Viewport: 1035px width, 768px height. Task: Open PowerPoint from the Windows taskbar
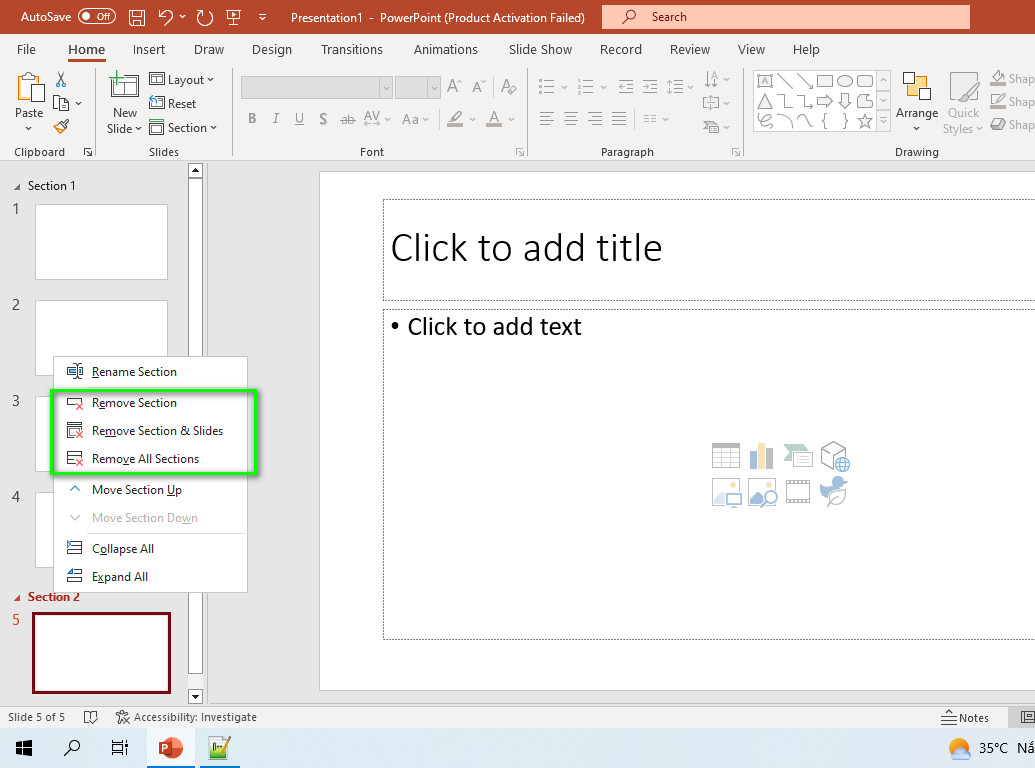coord(170,748)
